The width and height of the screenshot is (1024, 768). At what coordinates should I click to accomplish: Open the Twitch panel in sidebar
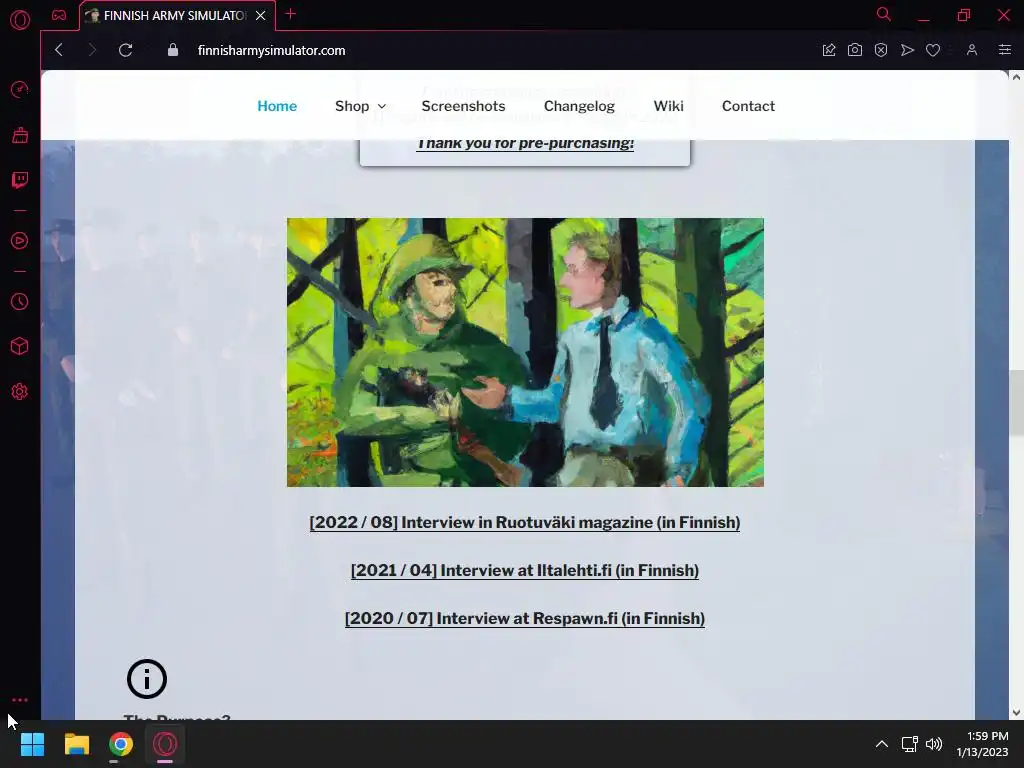(20, 180)
